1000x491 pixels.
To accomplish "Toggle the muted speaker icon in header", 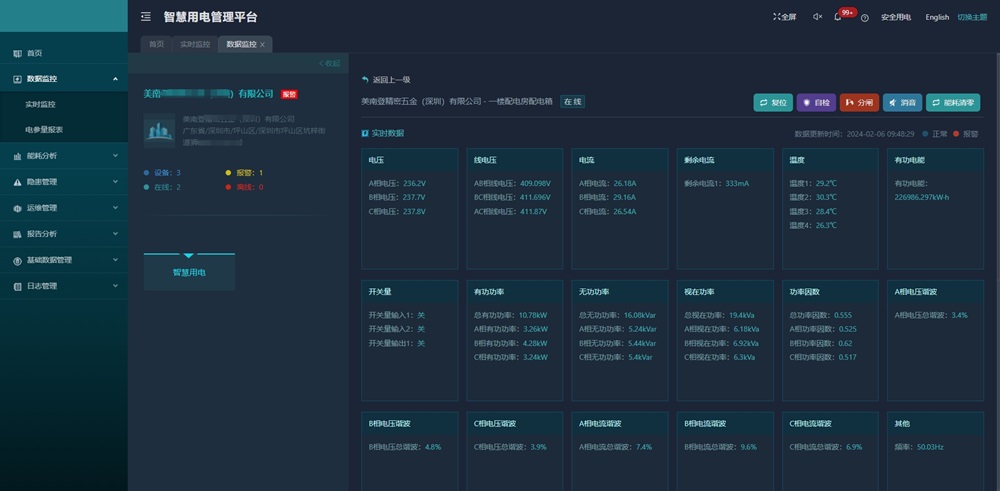I will [817, 17].
